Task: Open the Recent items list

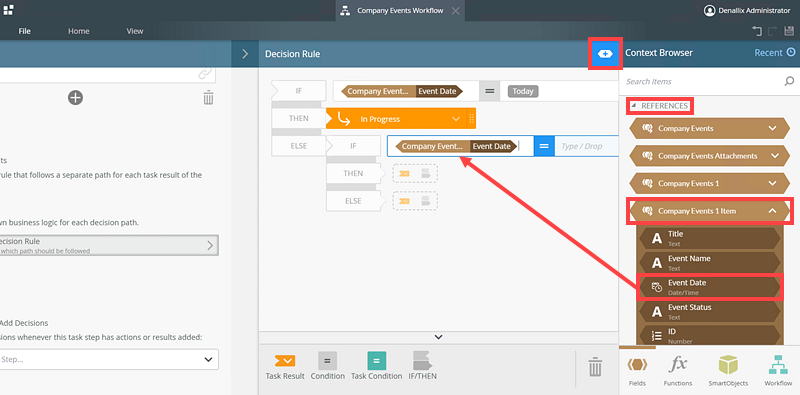Action: click(x=774, y=53)
